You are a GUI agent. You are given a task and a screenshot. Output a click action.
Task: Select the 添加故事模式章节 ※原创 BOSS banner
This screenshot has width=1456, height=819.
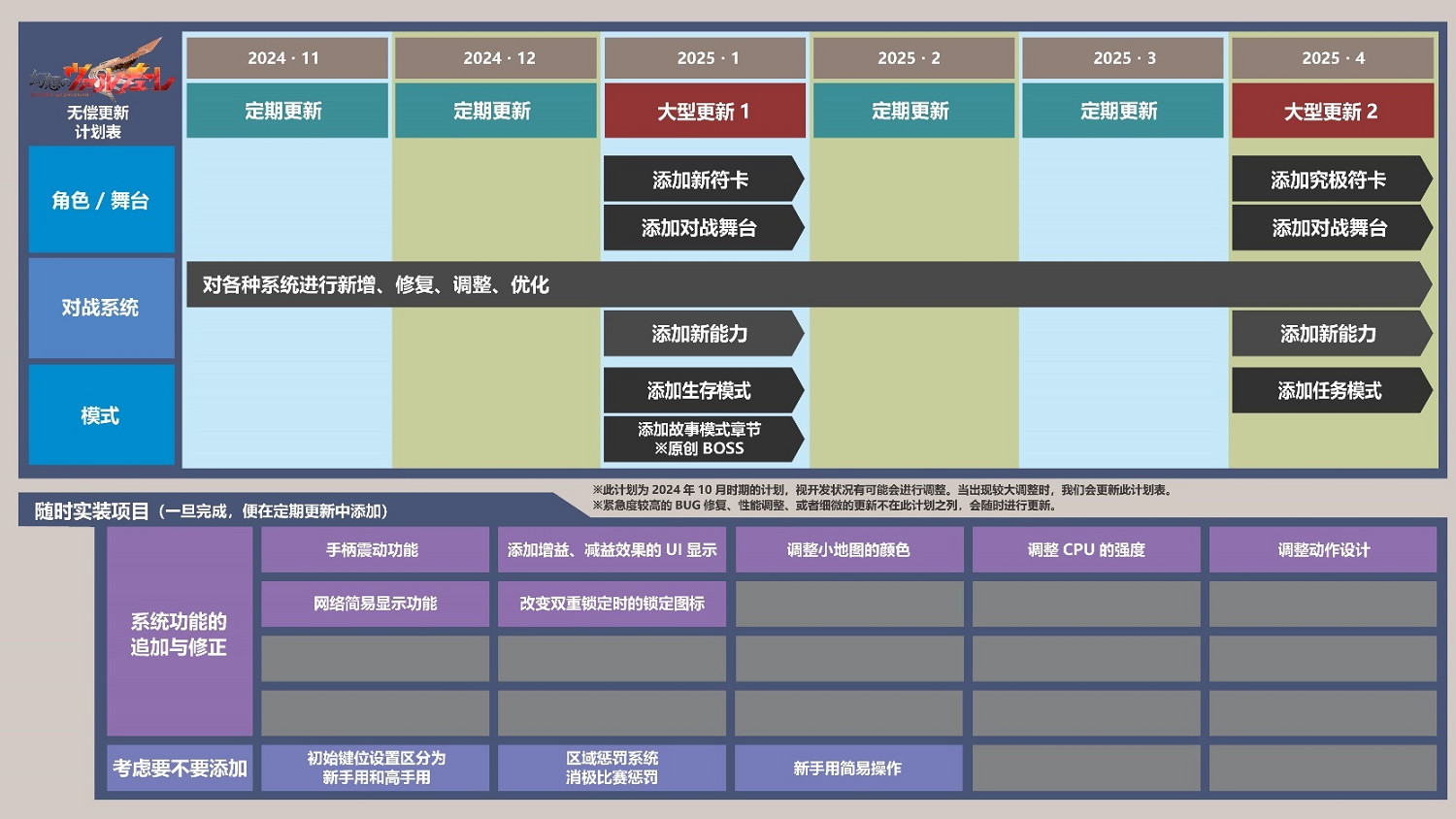[701, 440]
